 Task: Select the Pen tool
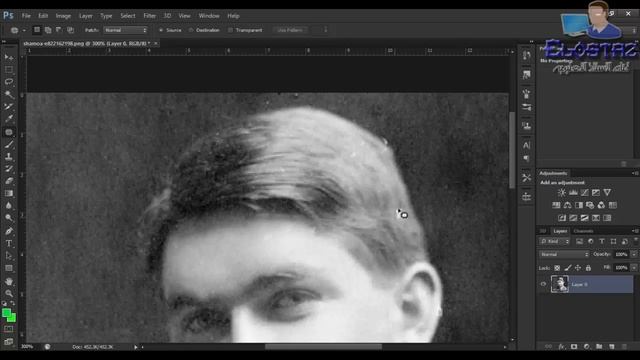tap(9, 231)
